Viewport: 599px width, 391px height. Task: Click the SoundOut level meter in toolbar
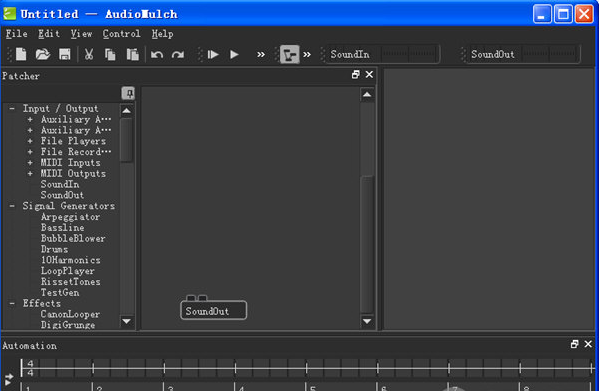pos(550,54)
